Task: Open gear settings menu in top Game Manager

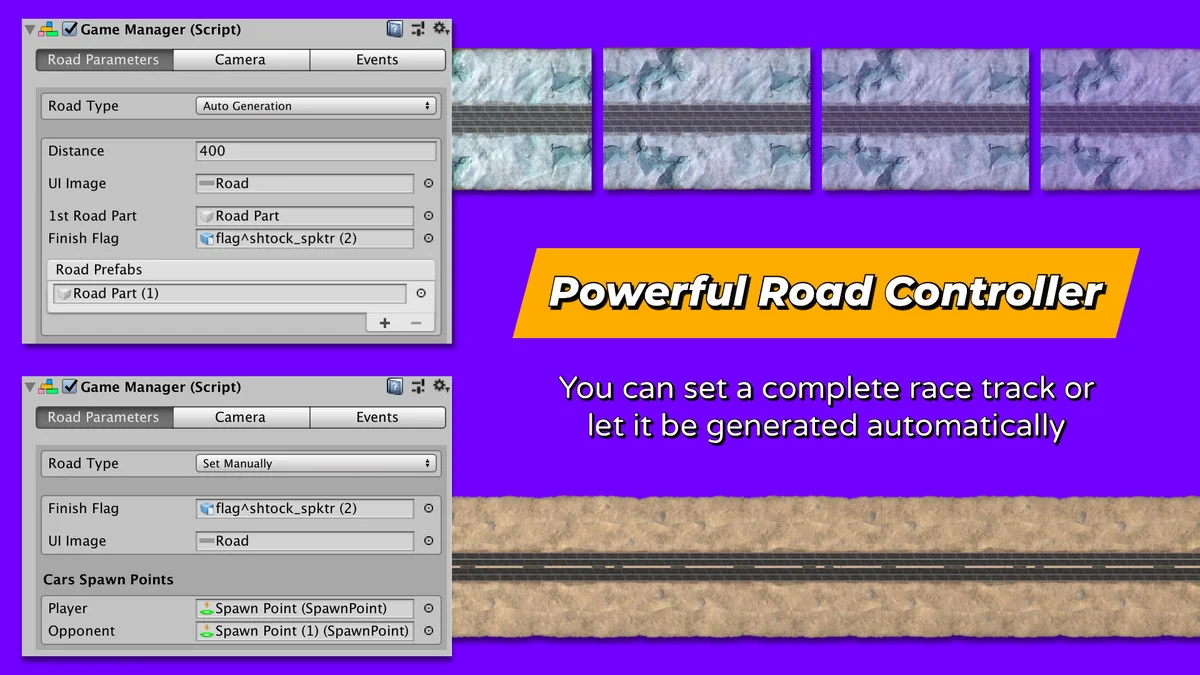Action: click(x=439, y=29)
